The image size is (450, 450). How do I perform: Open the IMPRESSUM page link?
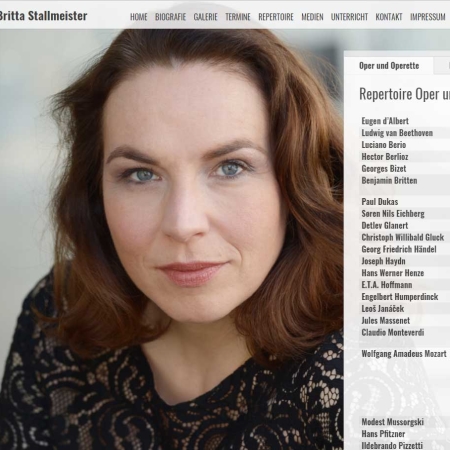click(428, 17)
